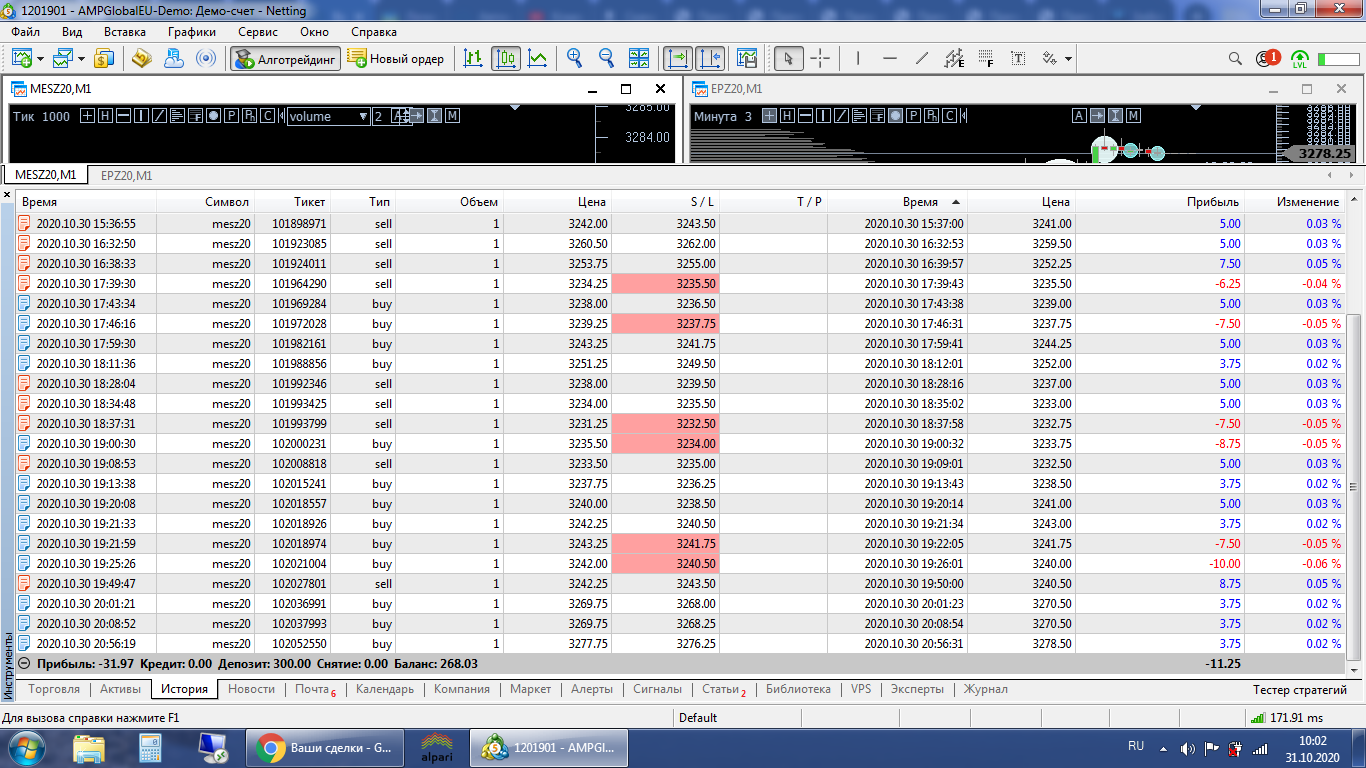This screenshot has width=1366, height=768.
Task: Open the Сервис menu
Action: coord(258,32)
